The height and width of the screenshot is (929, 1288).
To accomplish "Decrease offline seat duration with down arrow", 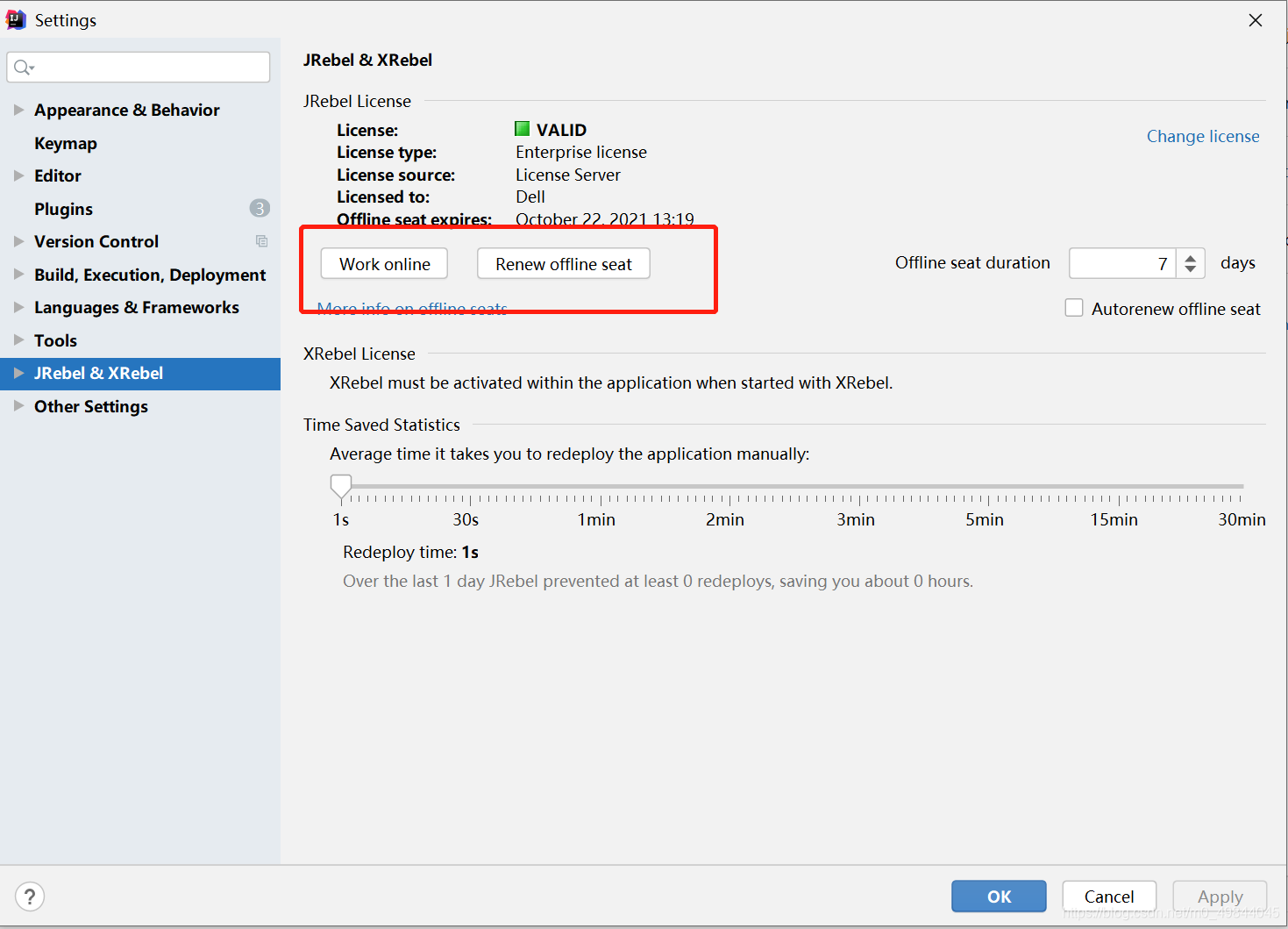I will coord(1190,269).
